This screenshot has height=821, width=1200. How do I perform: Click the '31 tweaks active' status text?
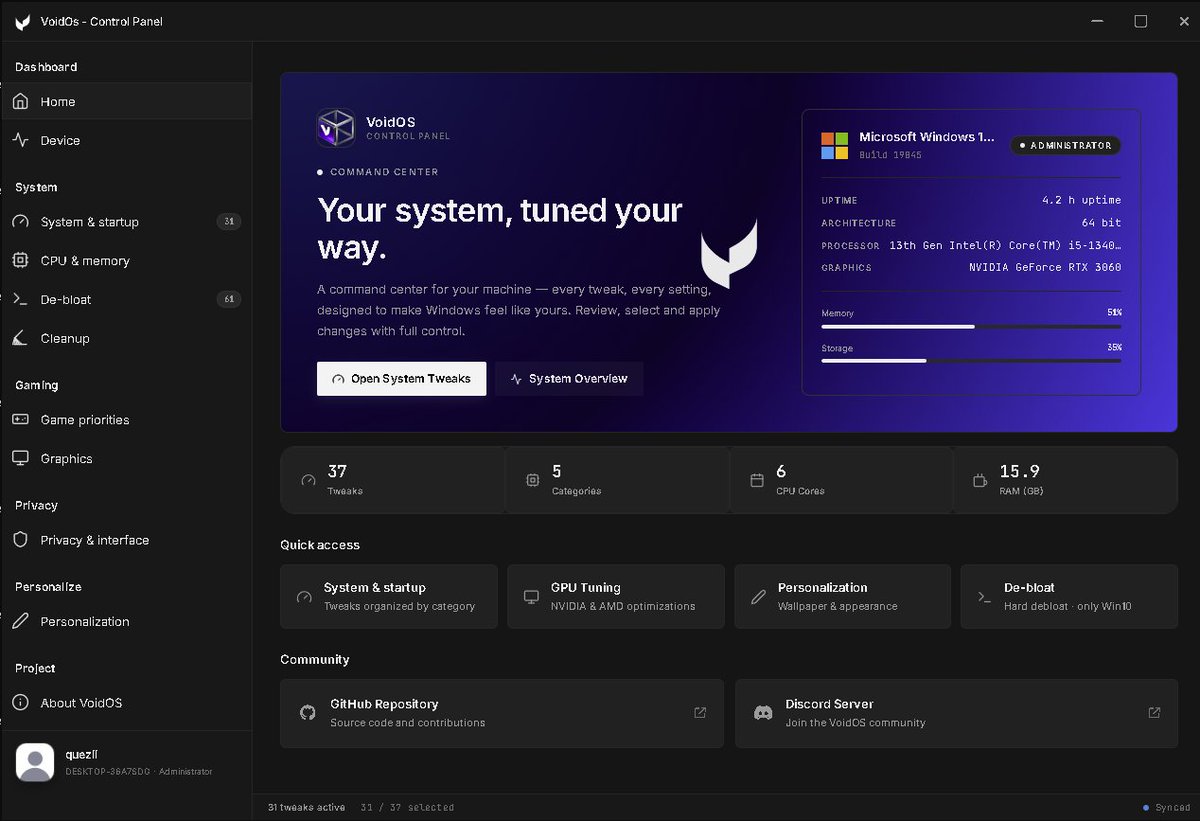click(x=307, y=807)
